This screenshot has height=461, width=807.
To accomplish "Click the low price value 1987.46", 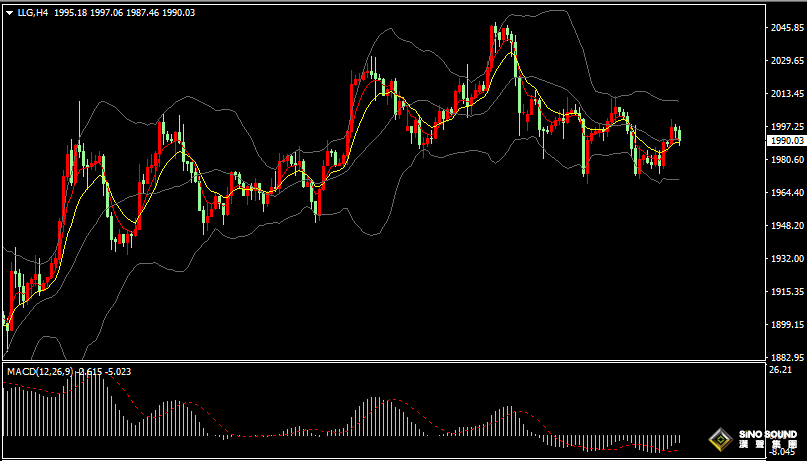I will pyautogui.click(x=142, y=12).
